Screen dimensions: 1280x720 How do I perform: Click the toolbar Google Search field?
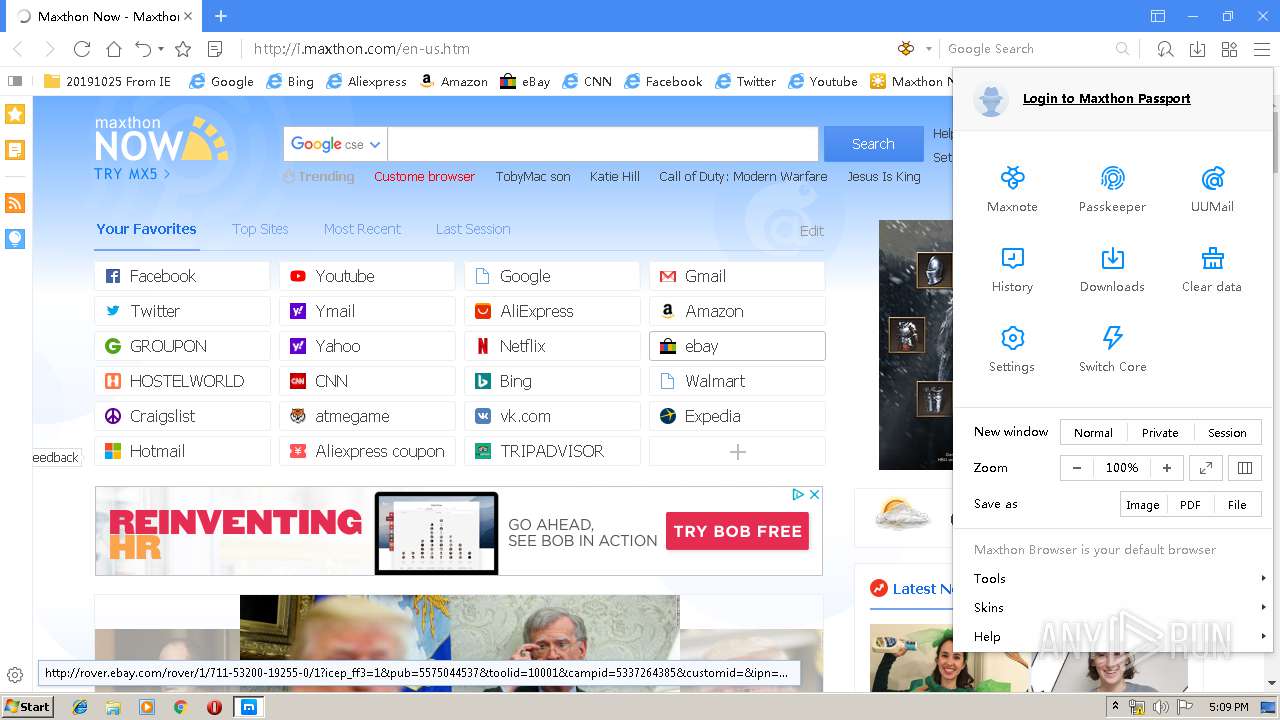coord(1026,49)
